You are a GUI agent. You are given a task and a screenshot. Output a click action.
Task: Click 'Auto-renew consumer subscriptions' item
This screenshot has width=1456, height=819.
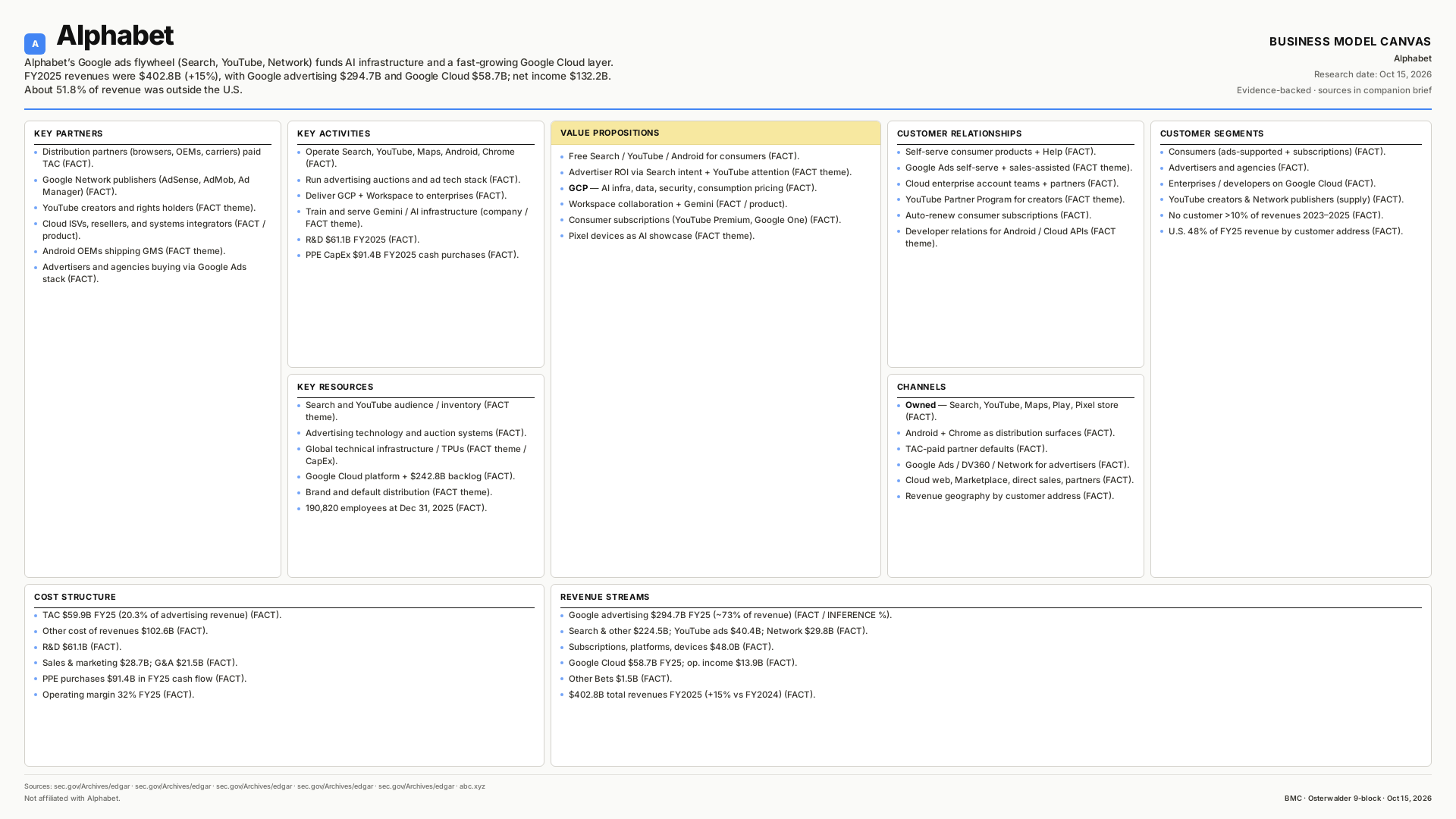click(998, 215)
